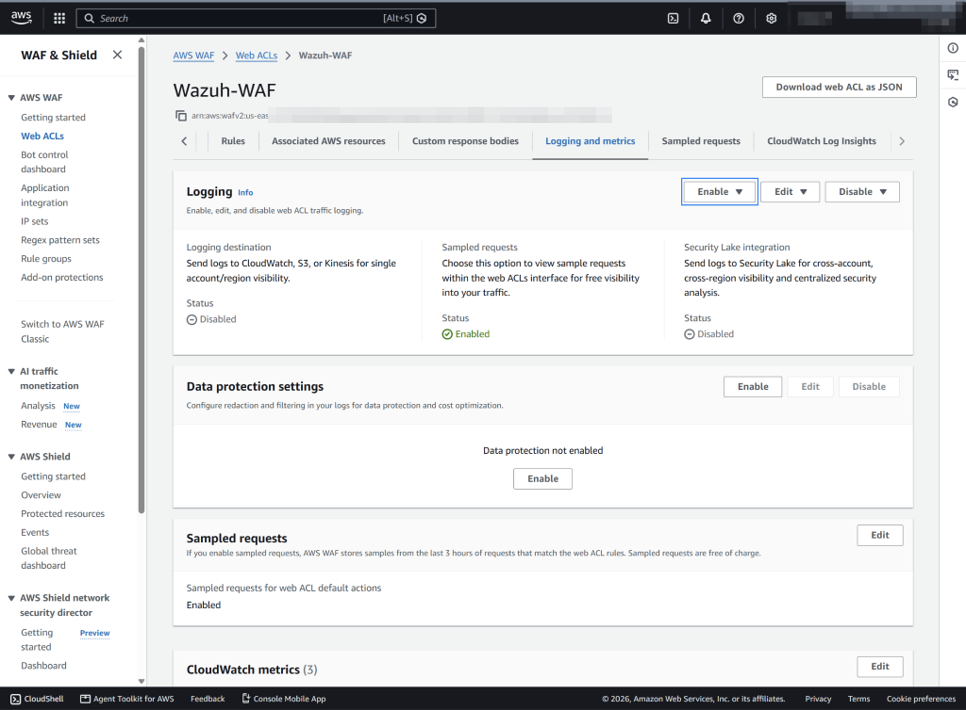Open the settings gear
Screen dimensions: 966x710
click(x=771, y=18)
